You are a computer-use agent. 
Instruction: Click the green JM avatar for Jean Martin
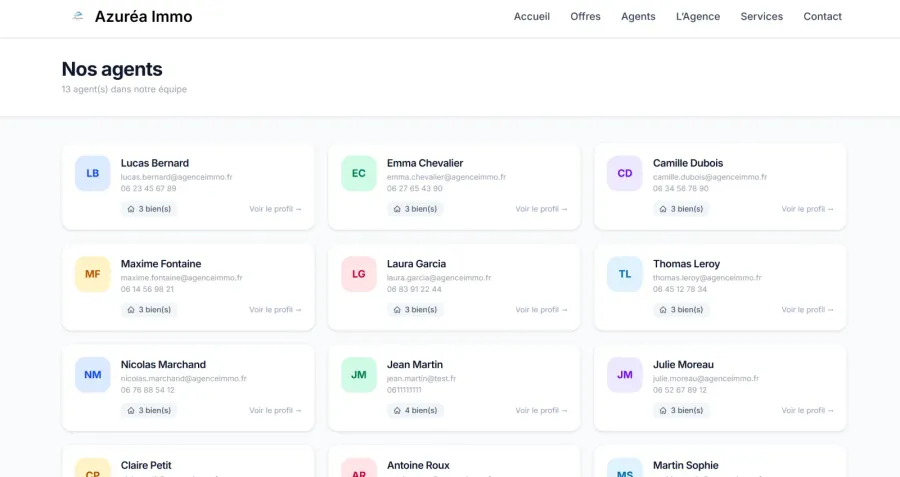coord(359,375)
